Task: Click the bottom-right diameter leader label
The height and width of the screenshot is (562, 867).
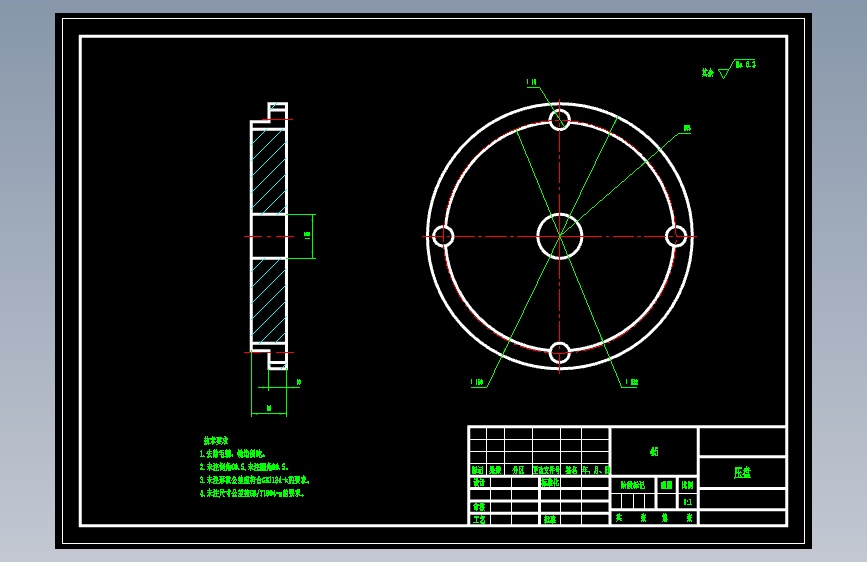Action: pyautogui.click(x=631, y=382)
